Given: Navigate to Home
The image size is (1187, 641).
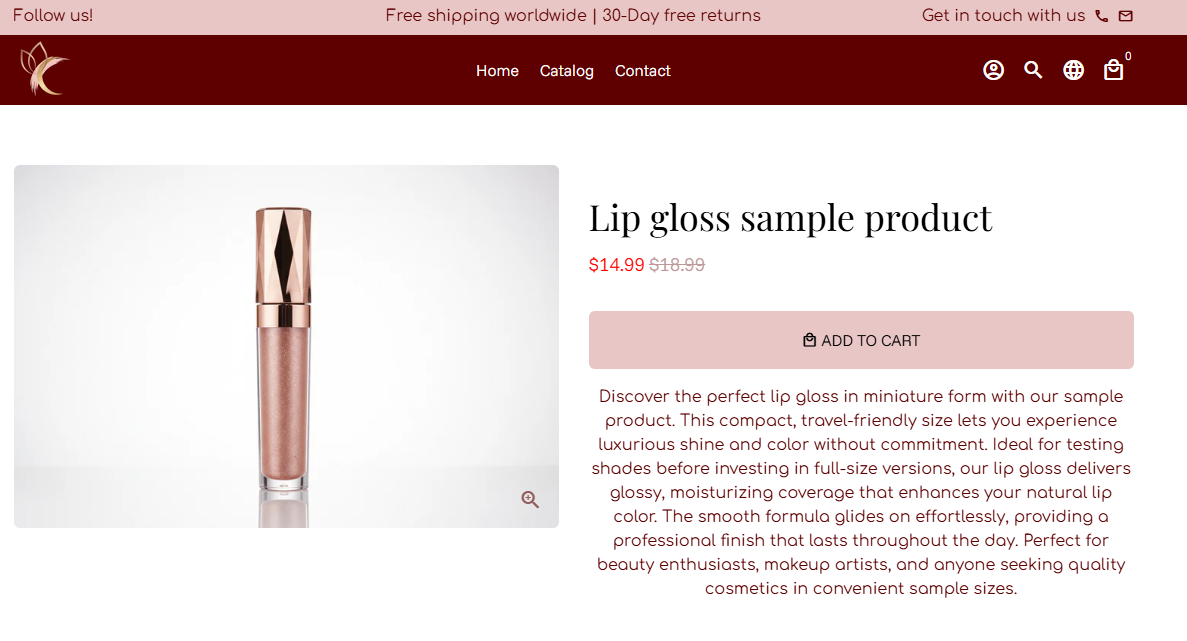Looking at the screenshot, I should 497,71.
